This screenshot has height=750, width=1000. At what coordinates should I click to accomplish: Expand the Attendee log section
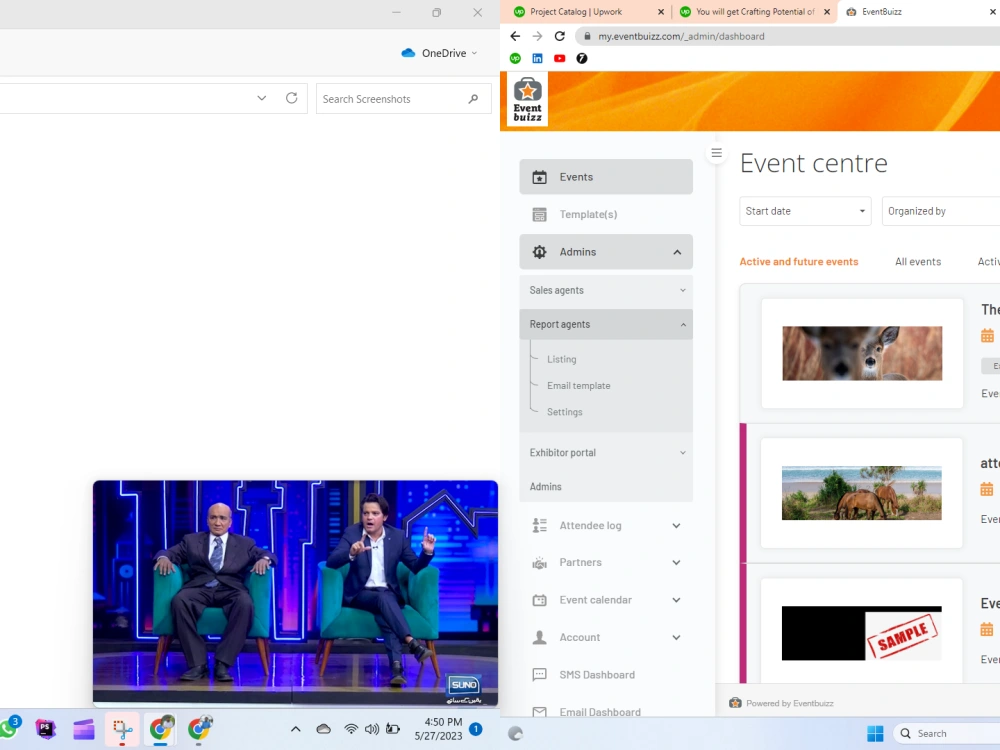pyautogui.click(x=606, y=526)
